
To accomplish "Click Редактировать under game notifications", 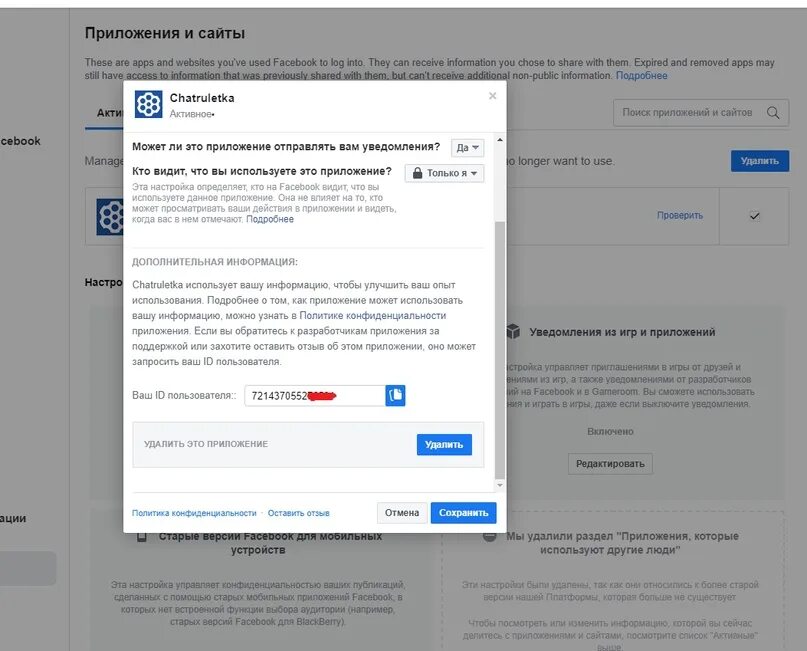I will pyautogui.click(x=610, y=464).
